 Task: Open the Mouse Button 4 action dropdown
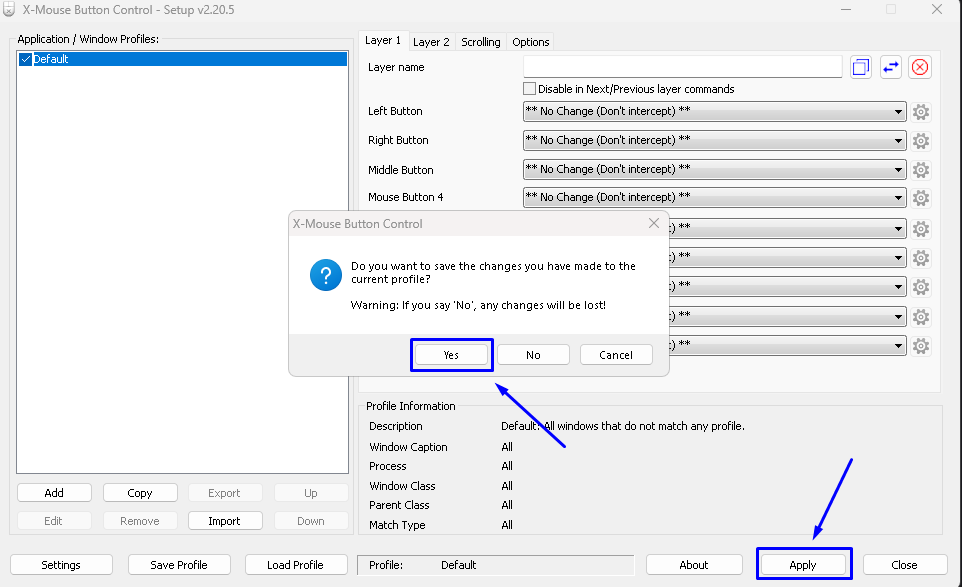[714, 198]
